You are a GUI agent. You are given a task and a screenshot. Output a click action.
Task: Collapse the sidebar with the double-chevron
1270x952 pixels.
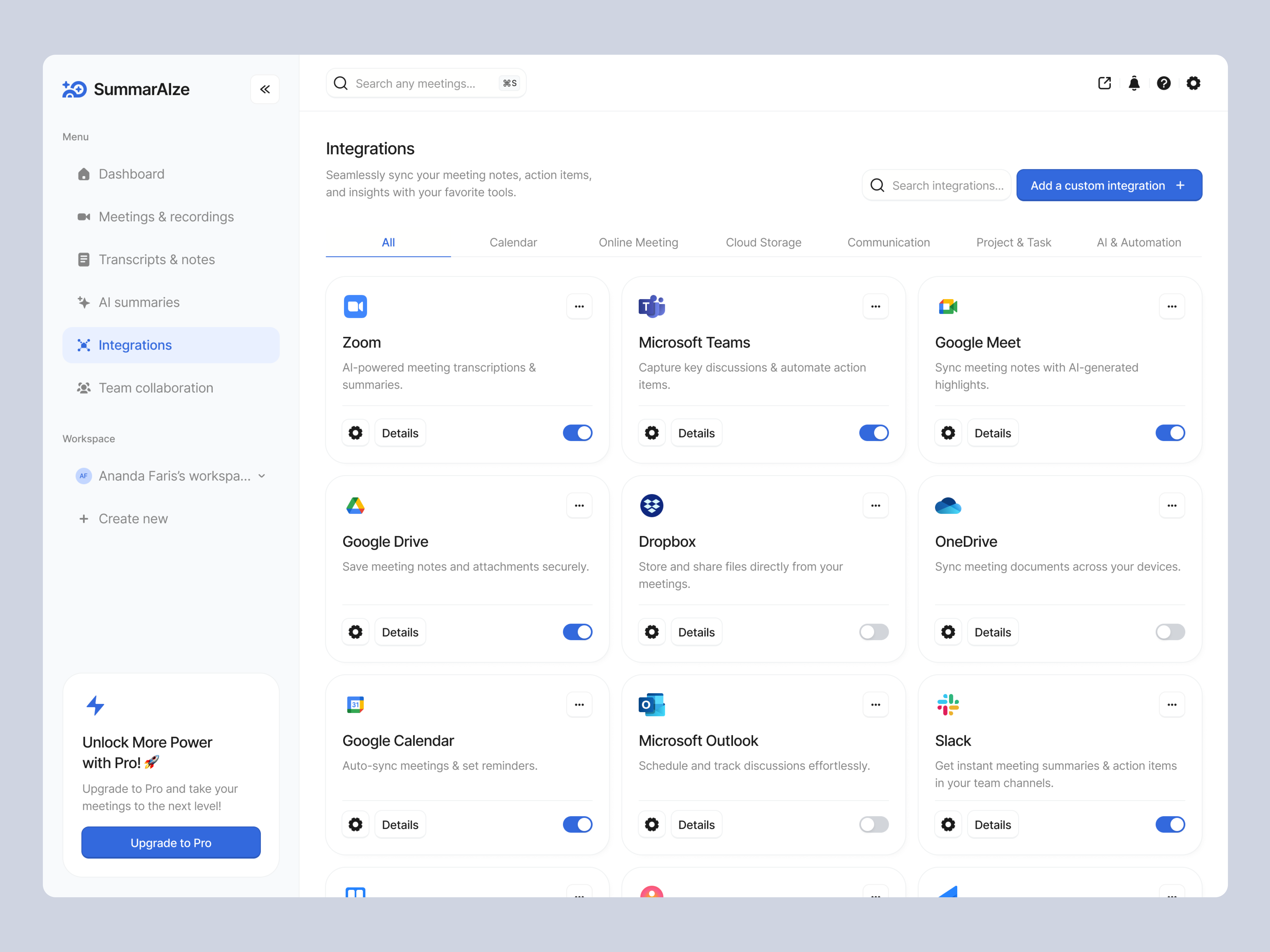(265, 89)
